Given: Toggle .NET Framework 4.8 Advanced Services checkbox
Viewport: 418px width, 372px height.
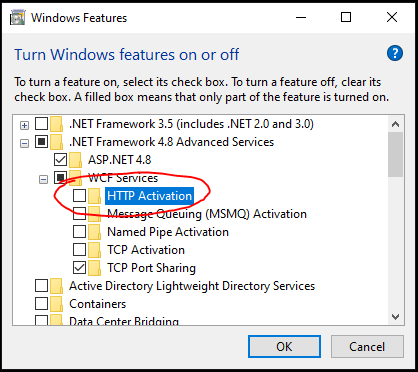Looking at the screenshot, I should point(42,142).
